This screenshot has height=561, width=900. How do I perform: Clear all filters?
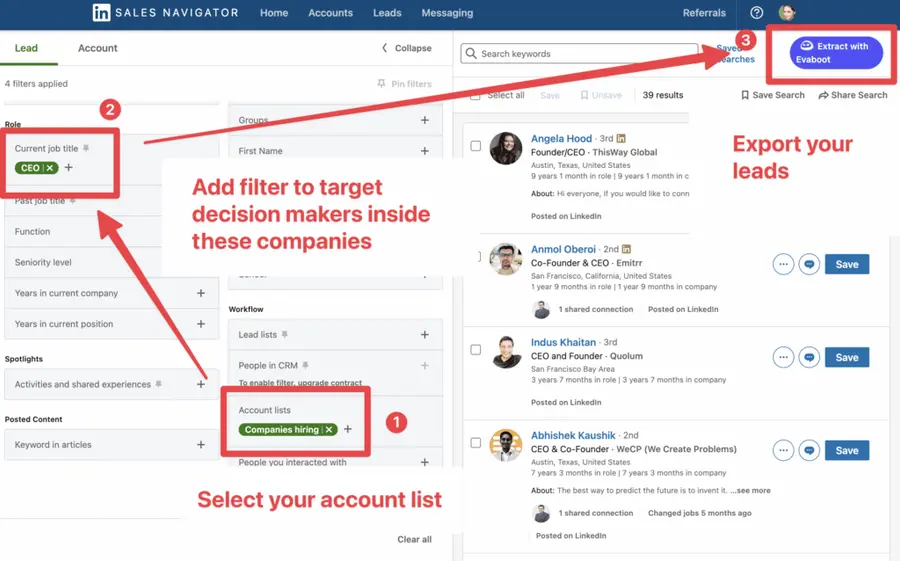pos(414,539)
